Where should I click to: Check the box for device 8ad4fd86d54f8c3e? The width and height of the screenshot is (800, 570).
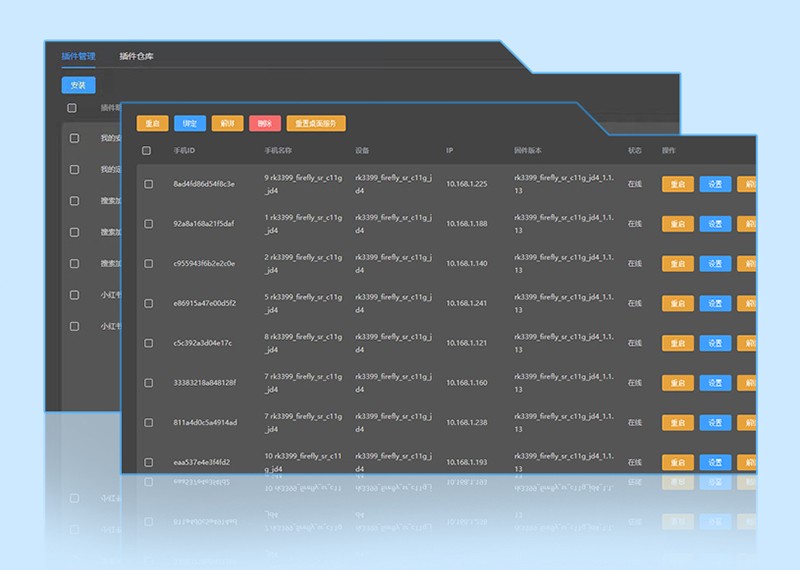[x=148, y=184]
